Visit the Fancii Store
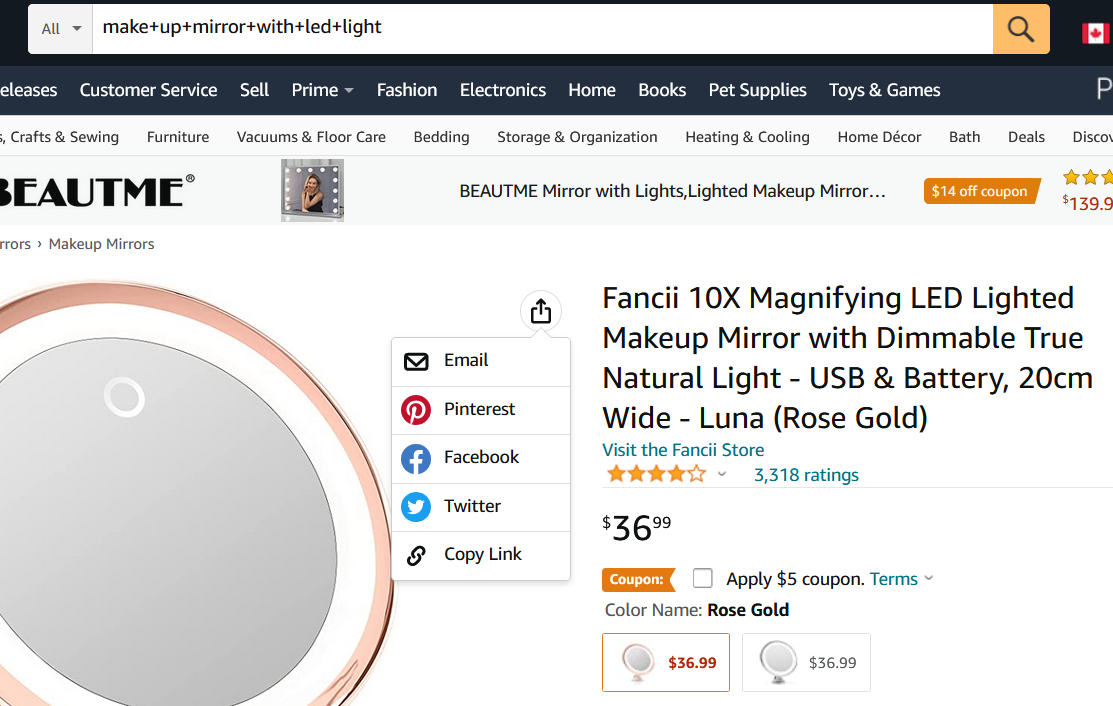1113x706 pixels. tap(683, 450)
